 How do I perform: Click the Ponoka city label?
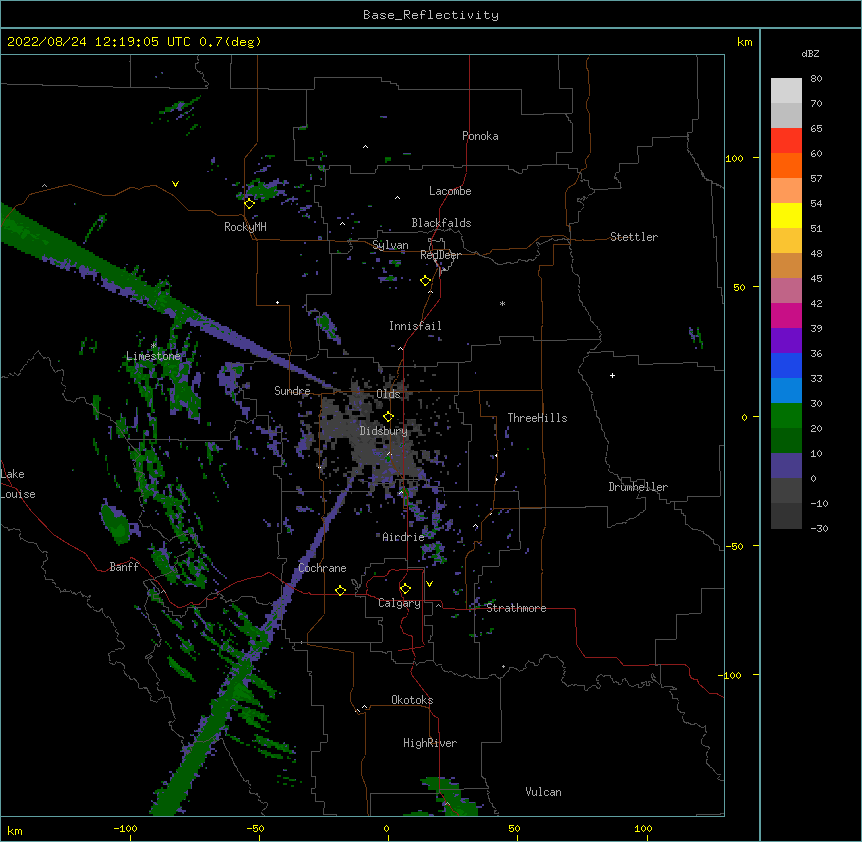480,136
